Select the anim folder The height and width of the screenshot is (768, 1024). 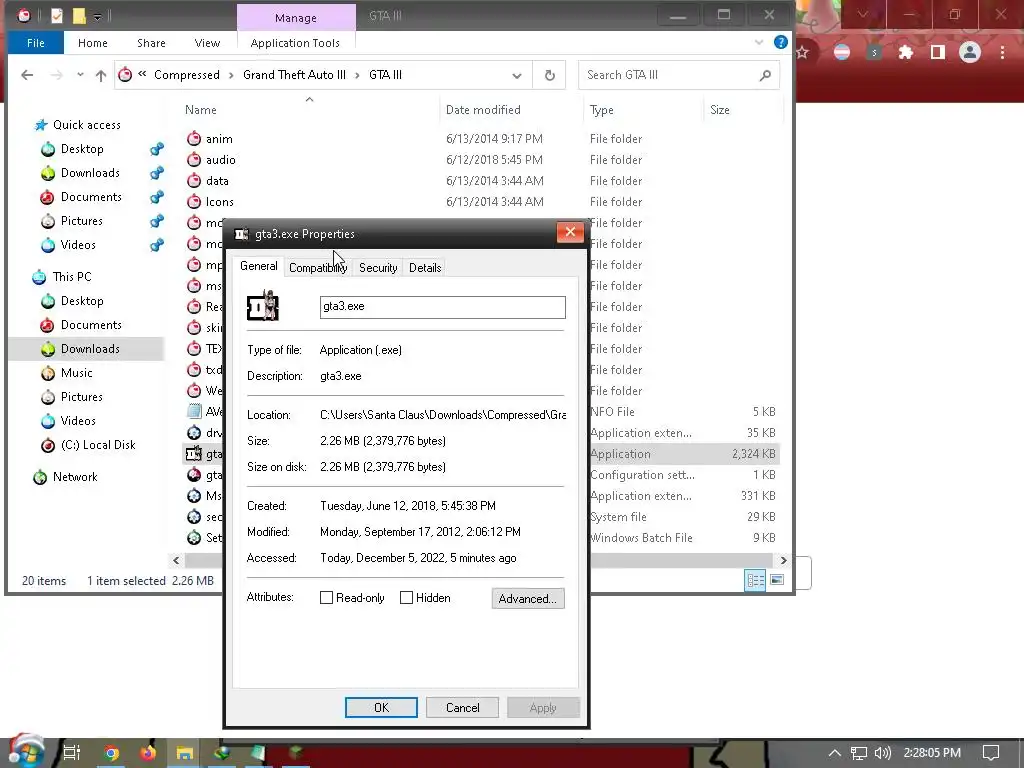[x=219, y=139]
